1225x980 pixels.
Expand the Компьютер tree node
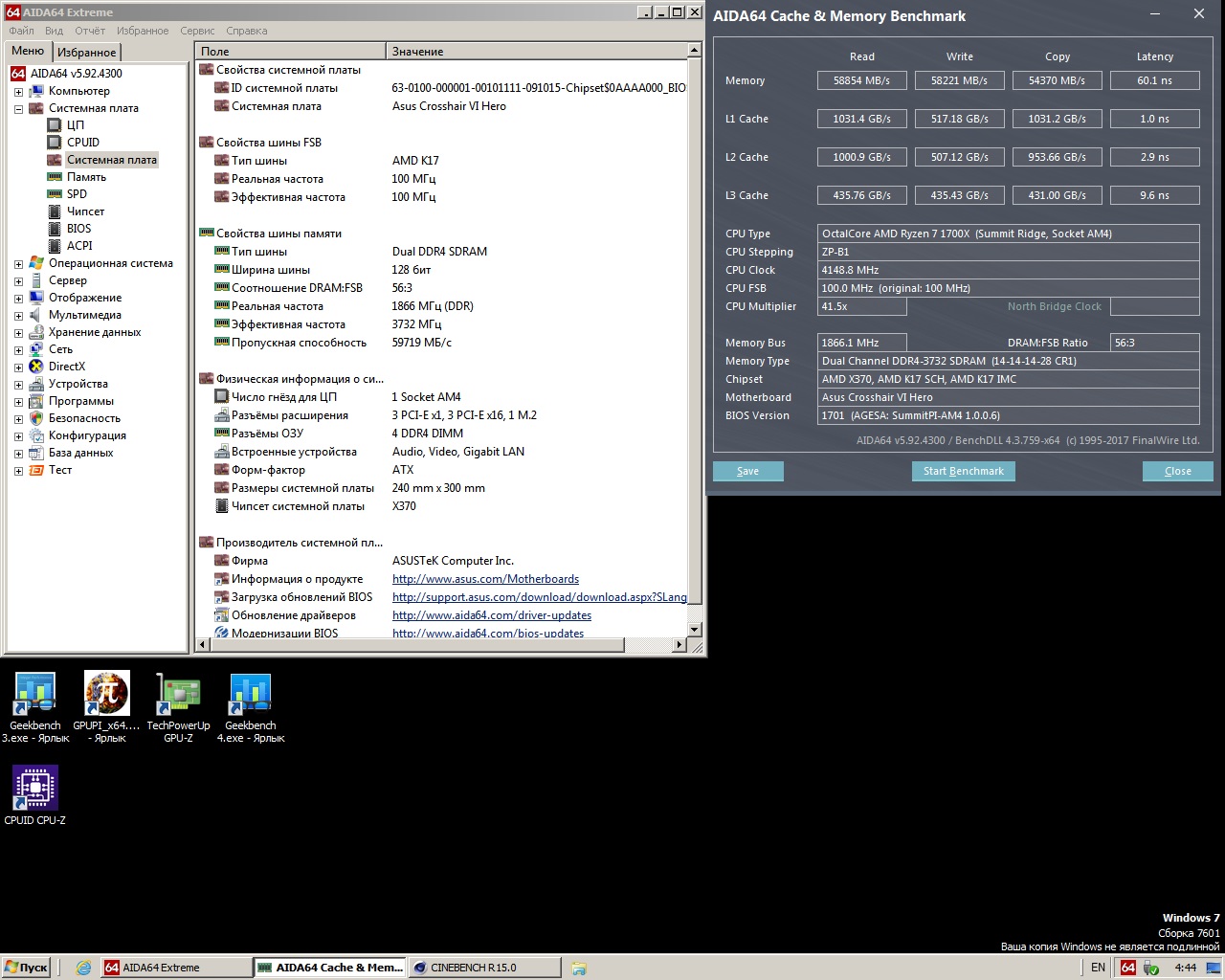point(18,92)
